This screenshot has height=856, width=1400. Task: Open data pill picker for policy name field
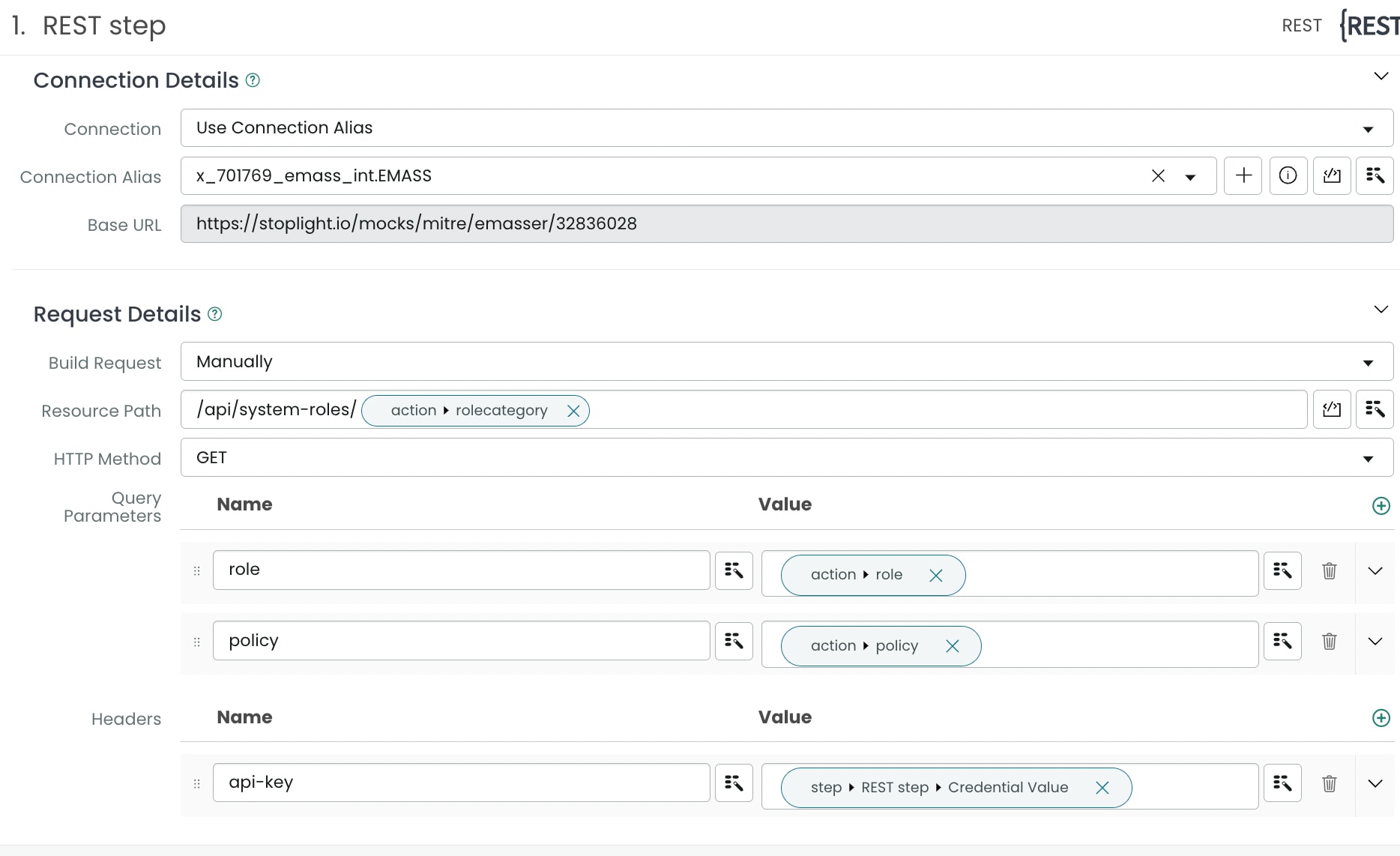click(x=734, y=641)
